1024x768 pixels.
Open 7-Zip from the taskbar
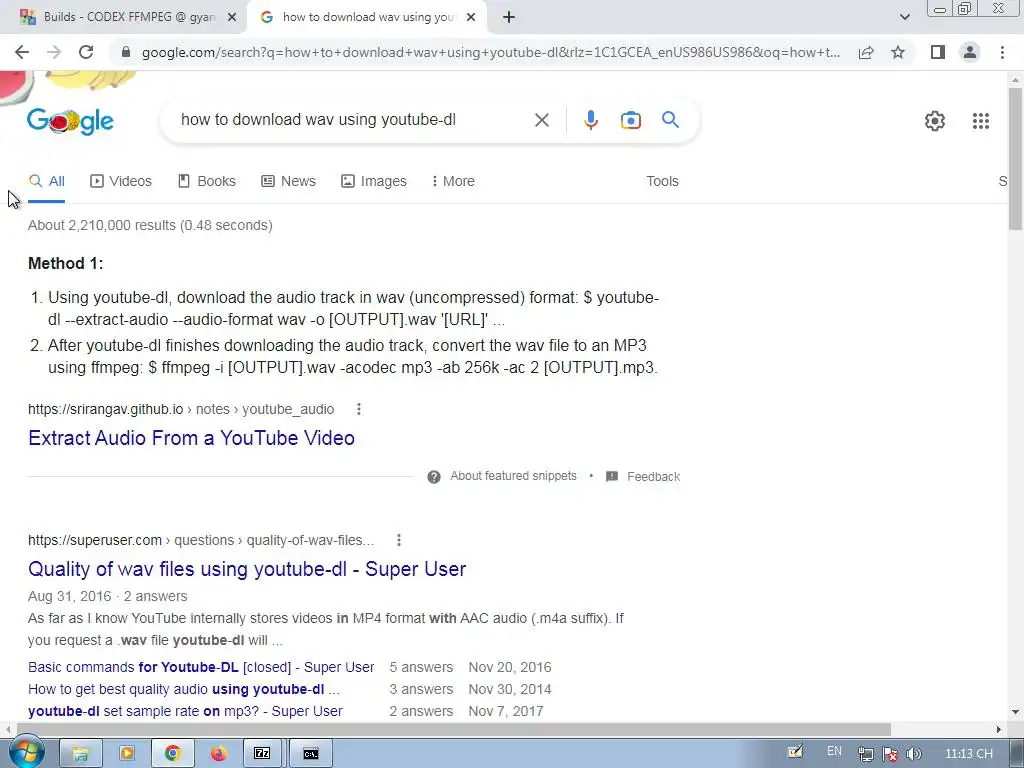263,754
